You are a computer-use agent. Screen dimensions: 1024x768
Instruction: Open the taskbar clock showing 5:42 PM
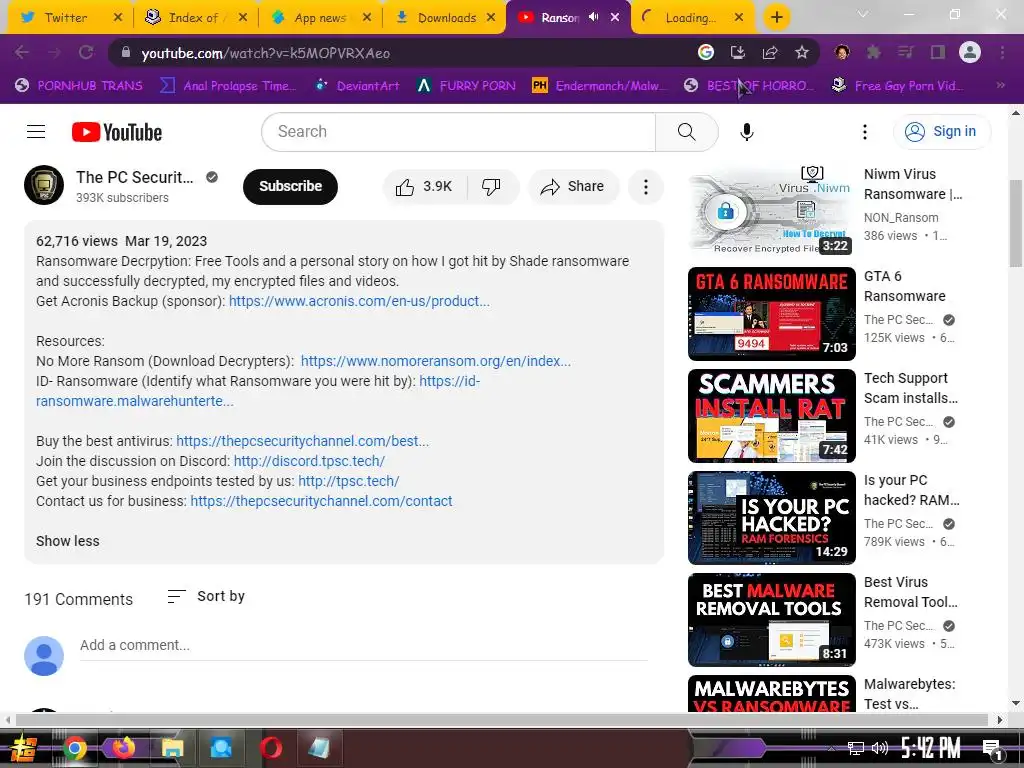tap(930, 748)
